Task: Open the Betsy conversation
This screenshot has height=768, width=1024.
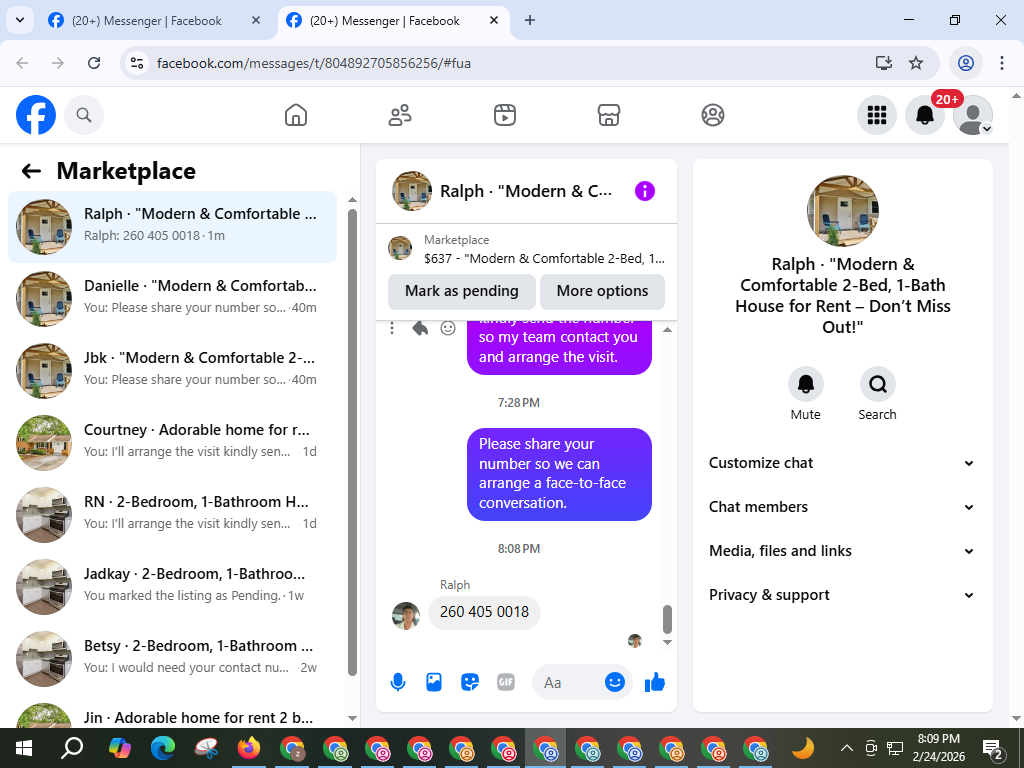Action: point(172,658)
